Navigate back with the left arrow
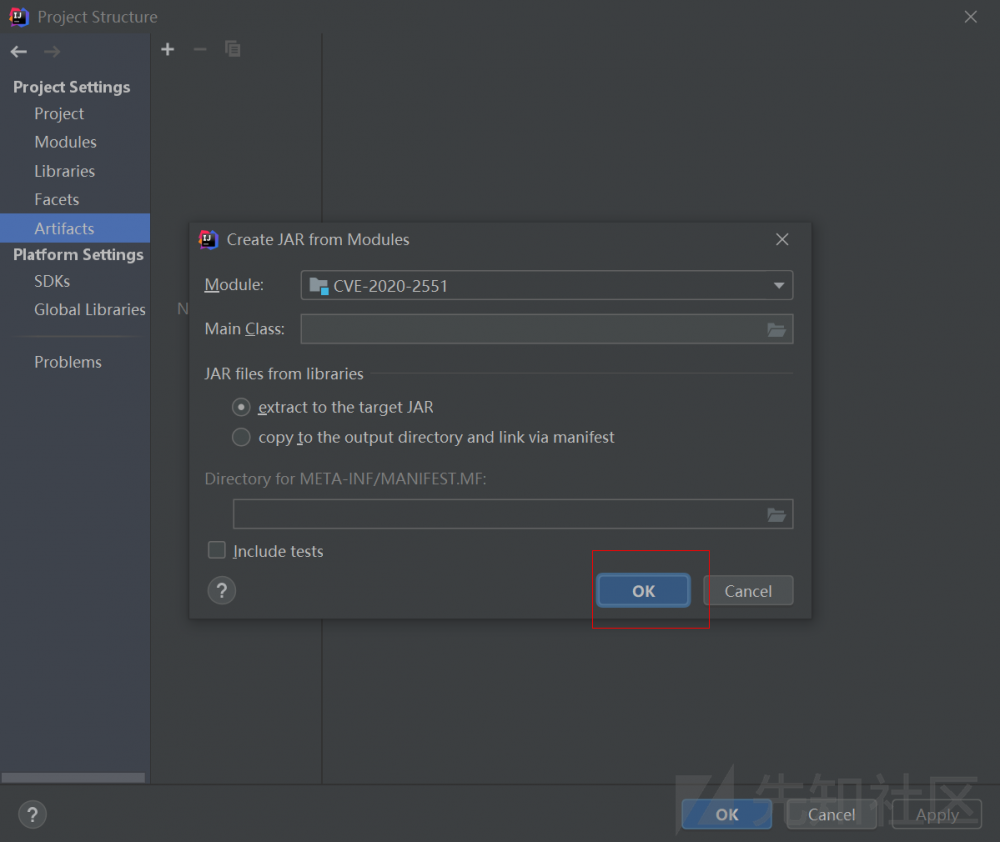 pos(17,51)
